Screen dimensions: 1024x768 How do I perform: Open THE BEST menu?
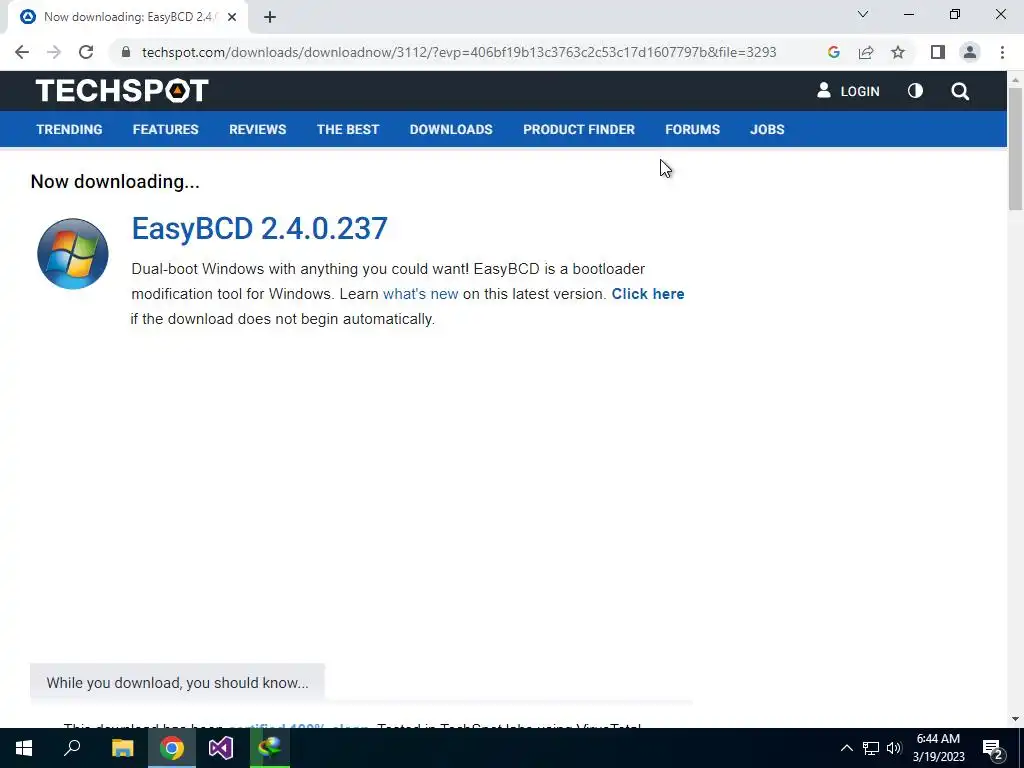347,129
